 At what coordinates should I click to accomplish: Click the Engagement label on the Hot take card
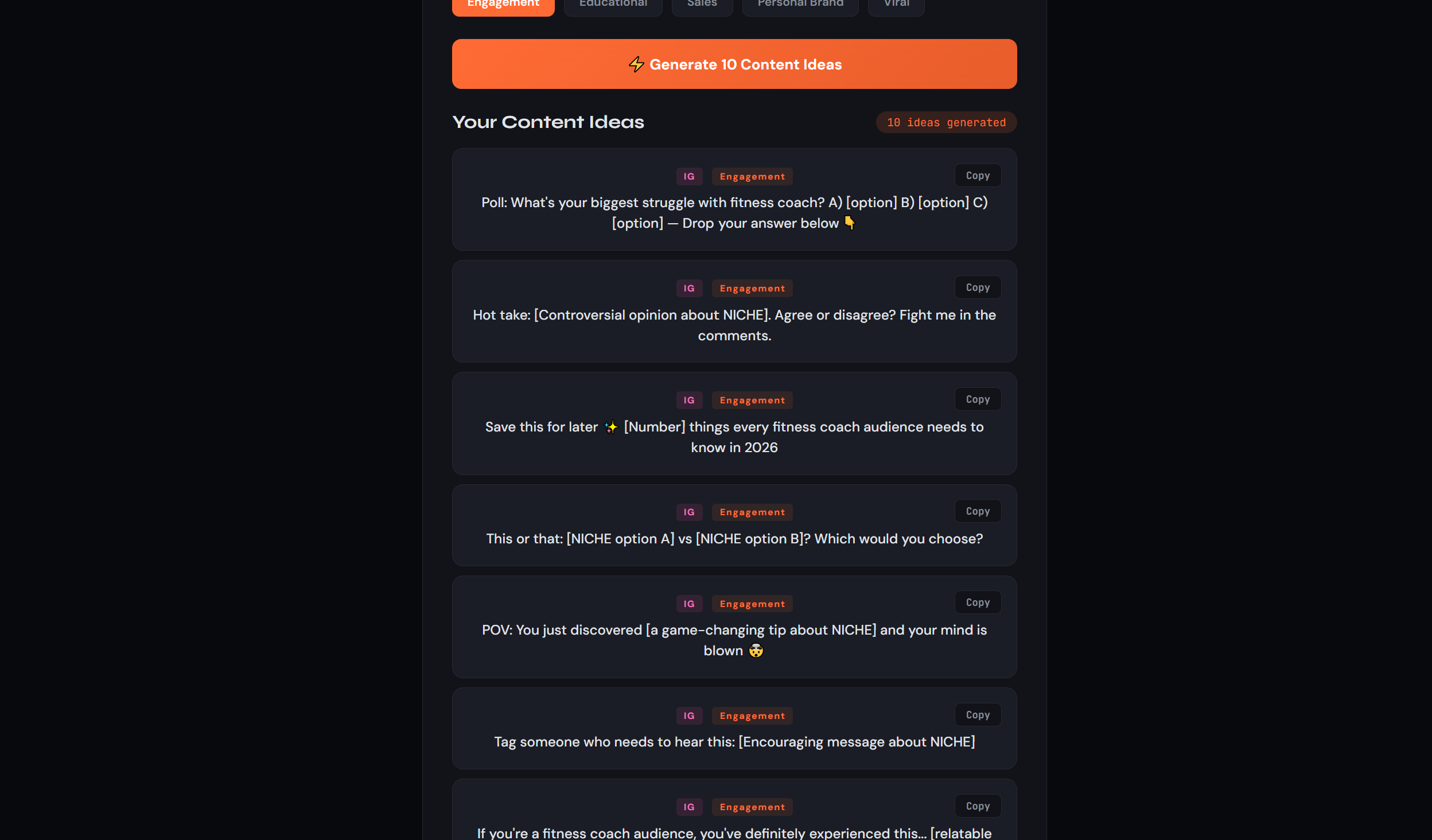pyautogui.click(x=752, y=287)
